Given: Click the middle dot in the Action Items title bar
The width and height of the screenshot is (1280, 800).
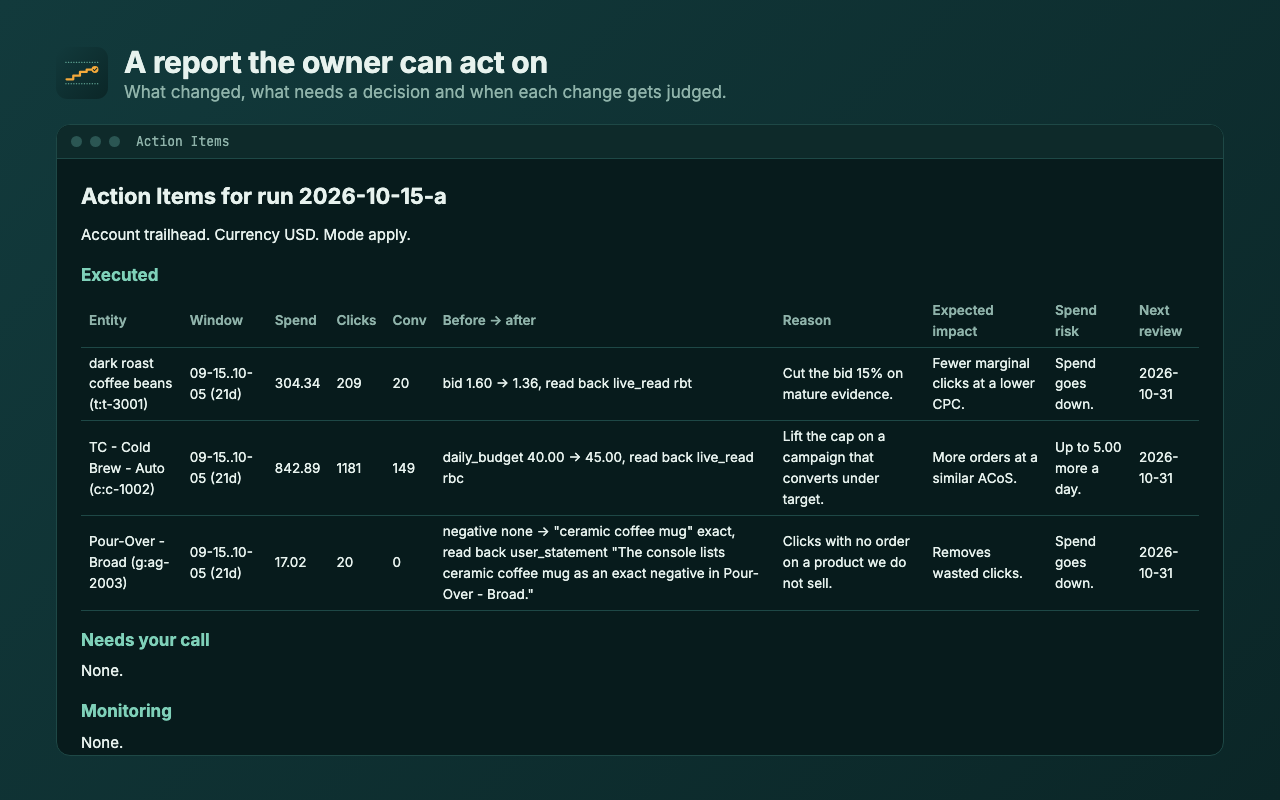Looking at the screenshot, I should point(95,142).
